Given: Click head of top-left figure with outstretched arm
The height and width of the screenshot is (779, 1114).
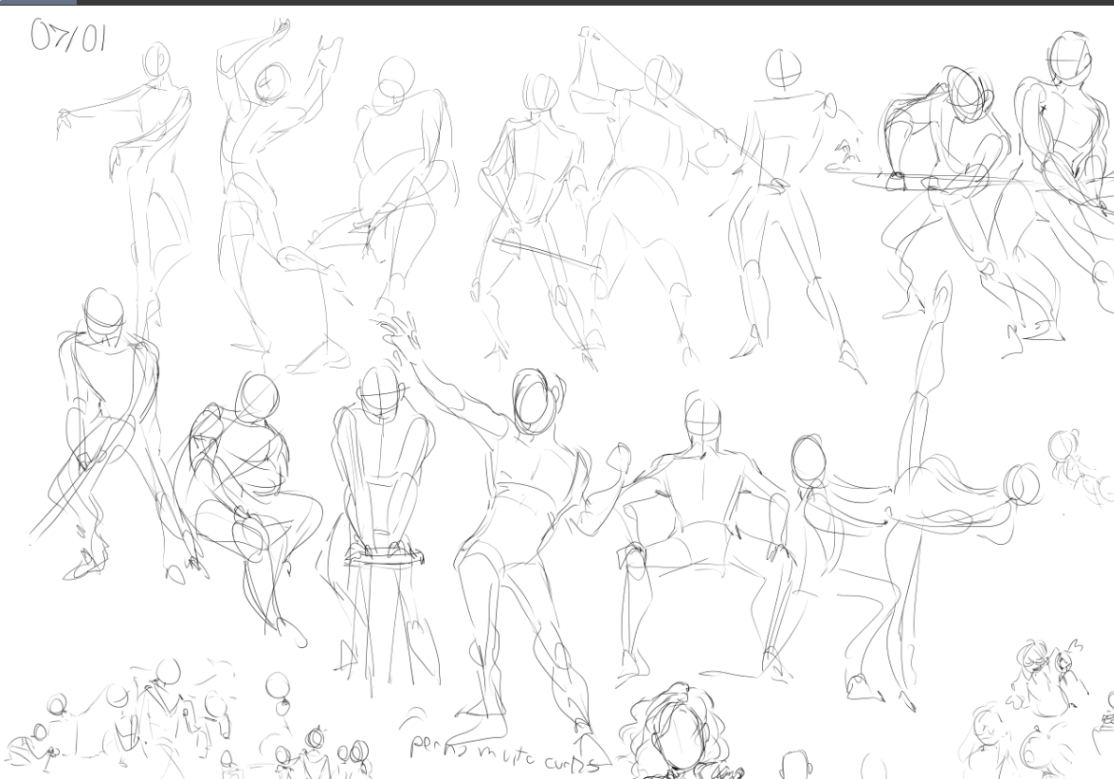Looking at the screenshot, I should 156,61.
